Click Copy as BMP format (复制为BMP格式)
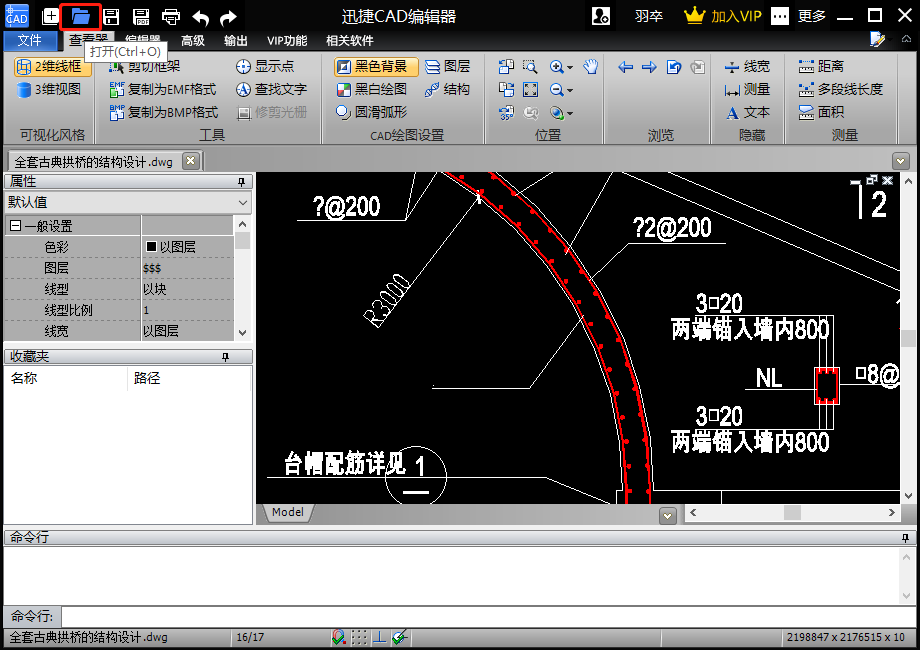Screen dimensions: 920x650 click(164, 112)
